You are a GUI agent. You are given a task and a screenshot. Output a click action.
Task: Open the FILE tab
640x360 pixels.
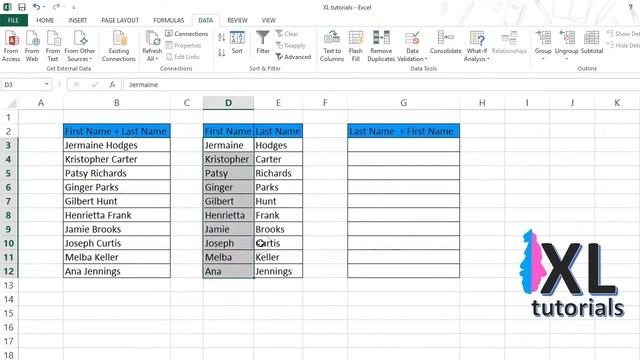coord(13,20)
